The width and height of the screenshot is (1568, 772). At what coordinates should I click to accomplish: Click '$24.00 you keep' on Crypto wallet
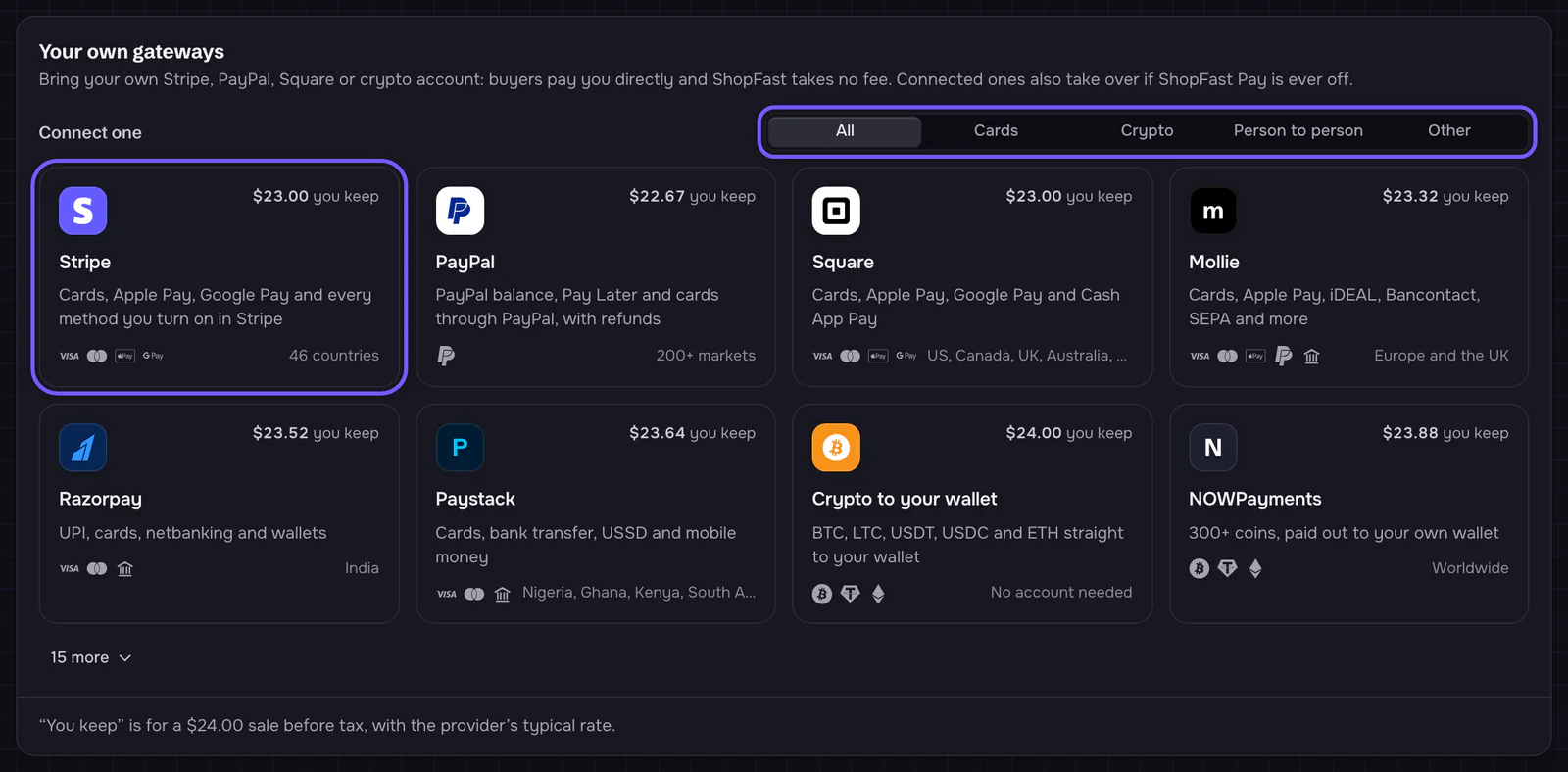coord(1068,433)
